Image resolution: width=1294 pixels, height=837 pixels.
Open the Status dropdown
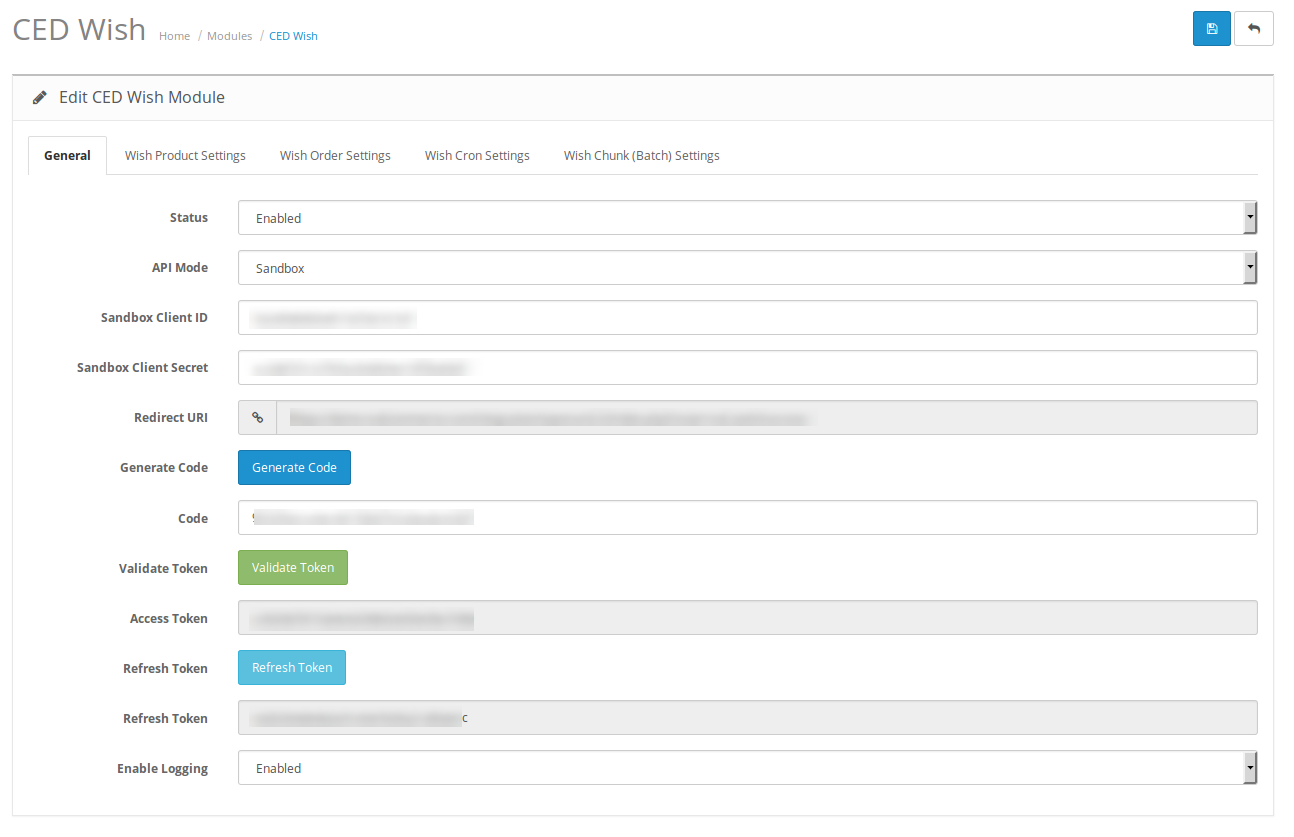747,218
